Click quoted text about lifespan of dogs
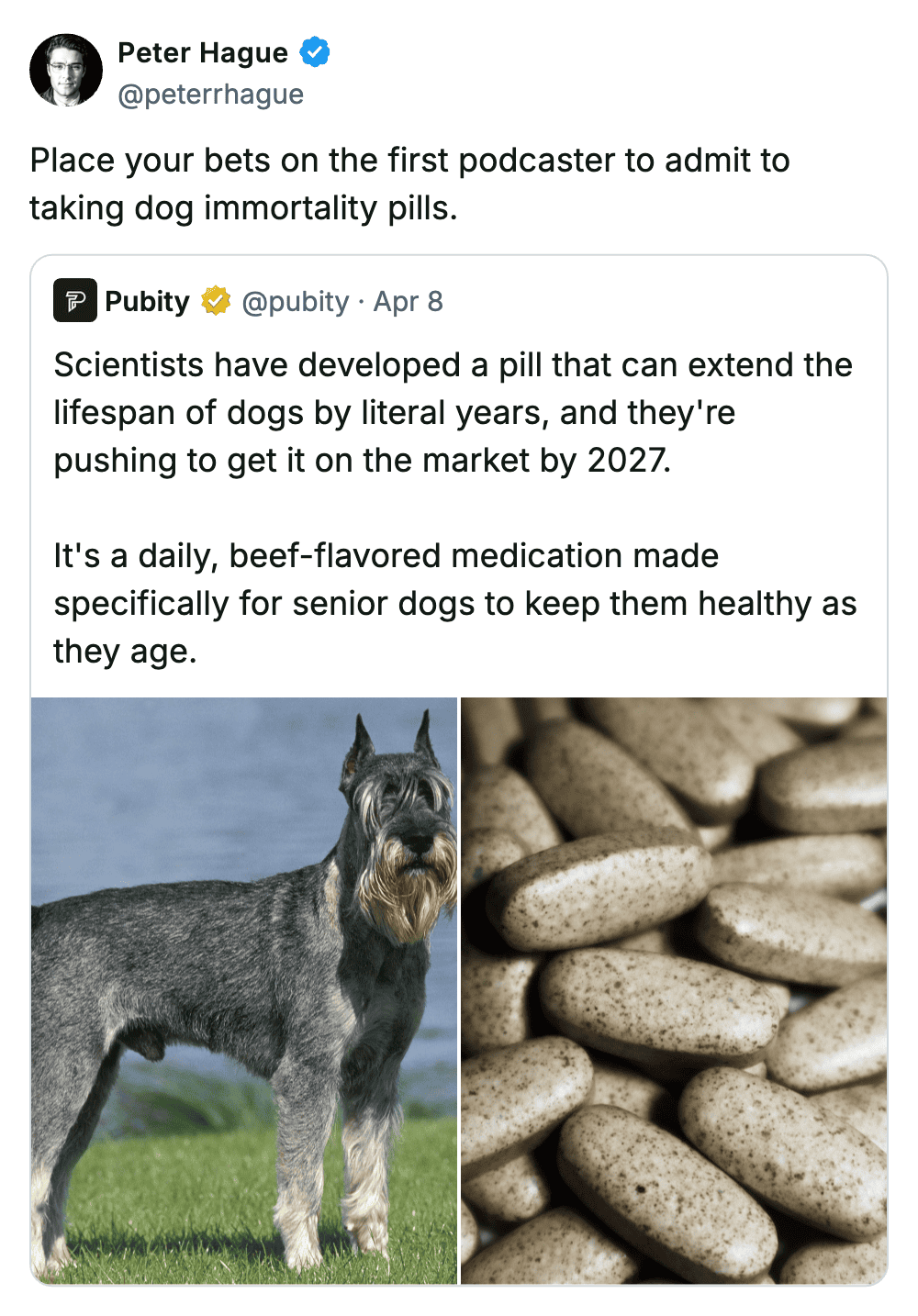Viewport: 918px width, 1316px height. pos(453,412)
